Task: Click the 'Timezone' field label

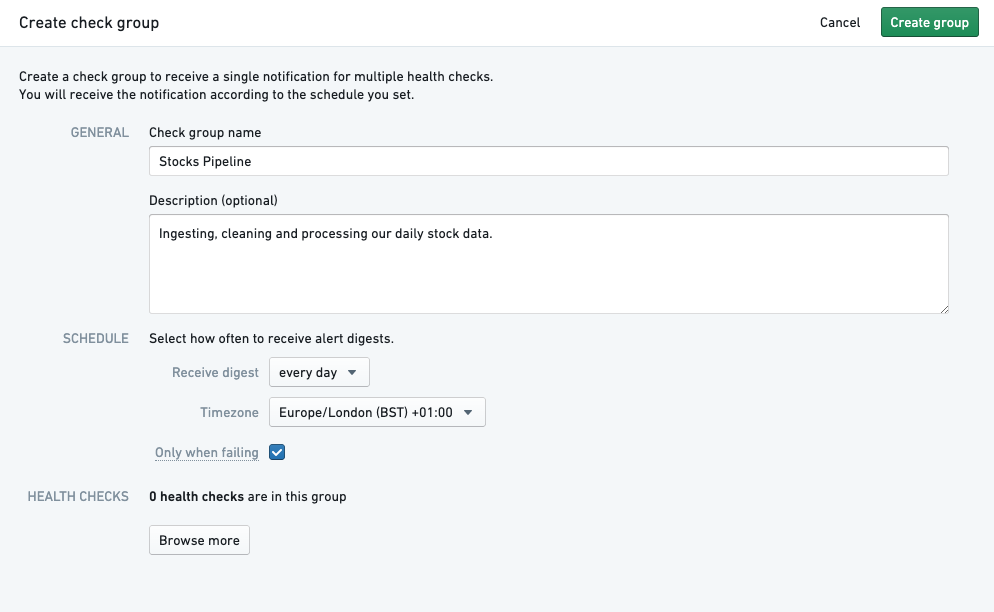Action: point(230,412)
